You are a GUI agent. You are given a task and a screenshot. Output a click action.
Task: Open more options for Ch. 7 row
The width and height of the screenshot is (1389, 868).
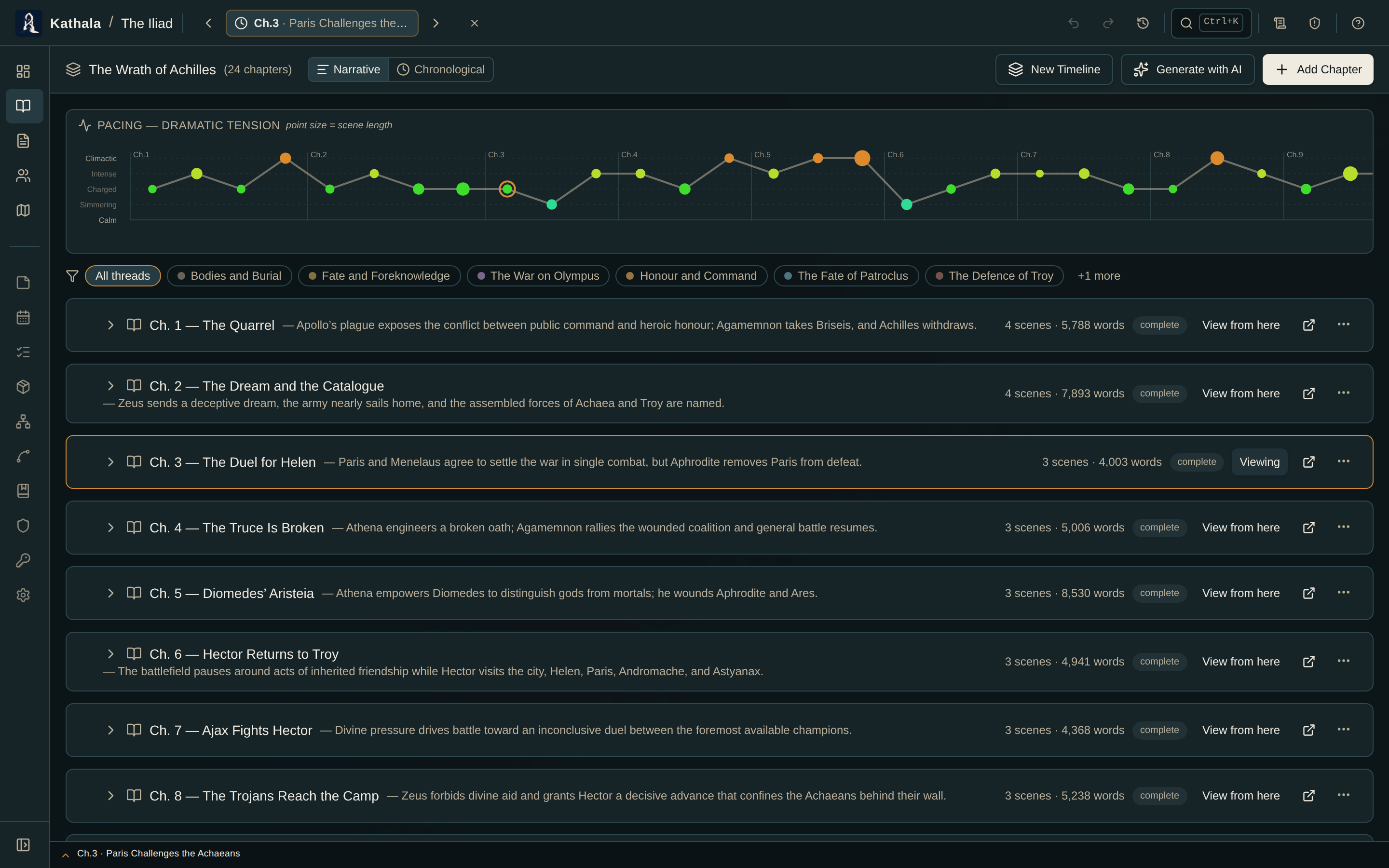1344,730
